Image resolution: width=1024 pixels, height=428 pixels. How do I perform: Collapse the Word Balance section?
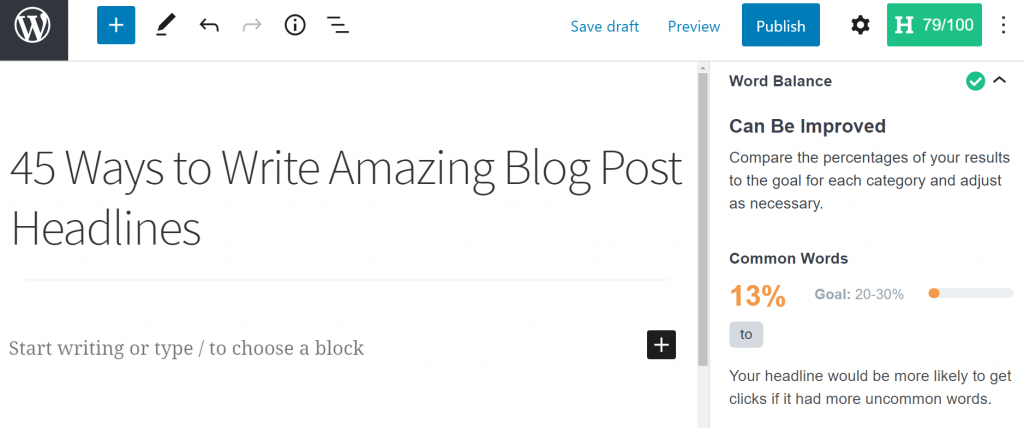999,81
